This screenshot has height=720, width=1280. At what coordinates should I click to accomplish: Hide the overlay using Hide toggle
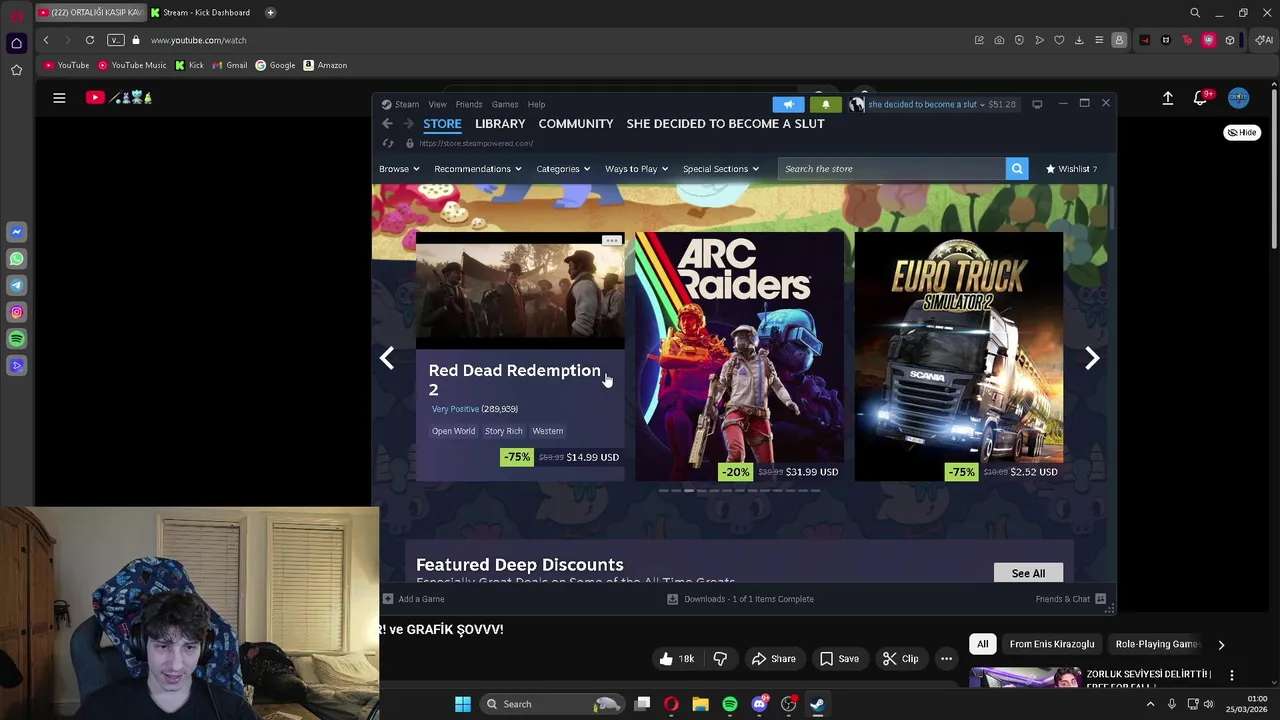point(1243,132)
